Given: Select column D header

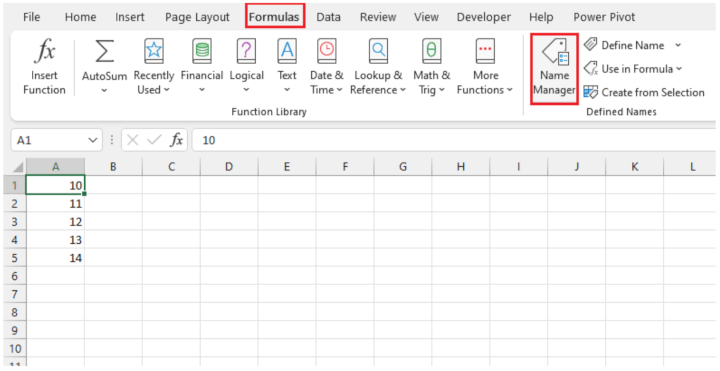Looking at the screenshot, I should pyautogui.click(x=229, y=167).
